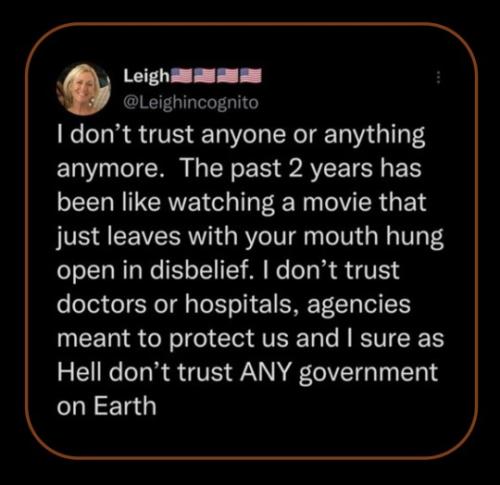Open the display name Leigh
The width and height of the screenshot is (500, 485).
point(147,77)
